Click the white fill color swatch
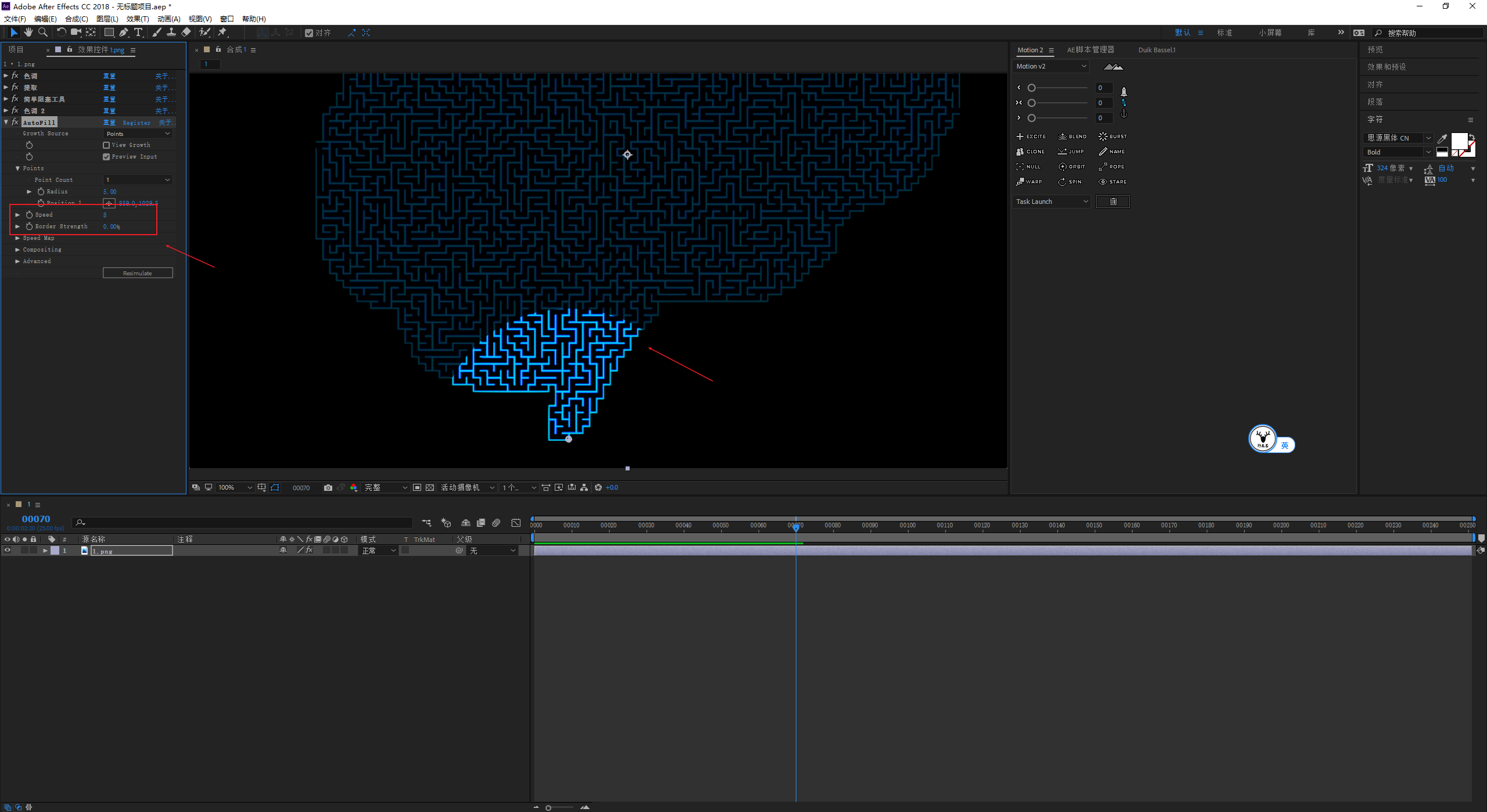The width and height of the screenshot is (1487, 812). [1459, 141]
